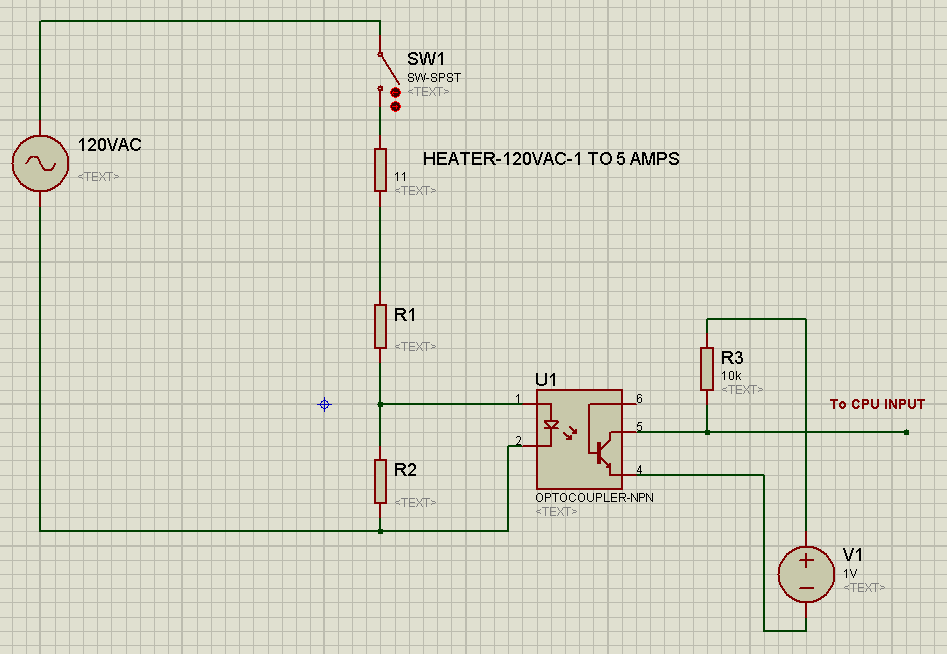Select the heater resistor above R1

(x=380, y=169)
